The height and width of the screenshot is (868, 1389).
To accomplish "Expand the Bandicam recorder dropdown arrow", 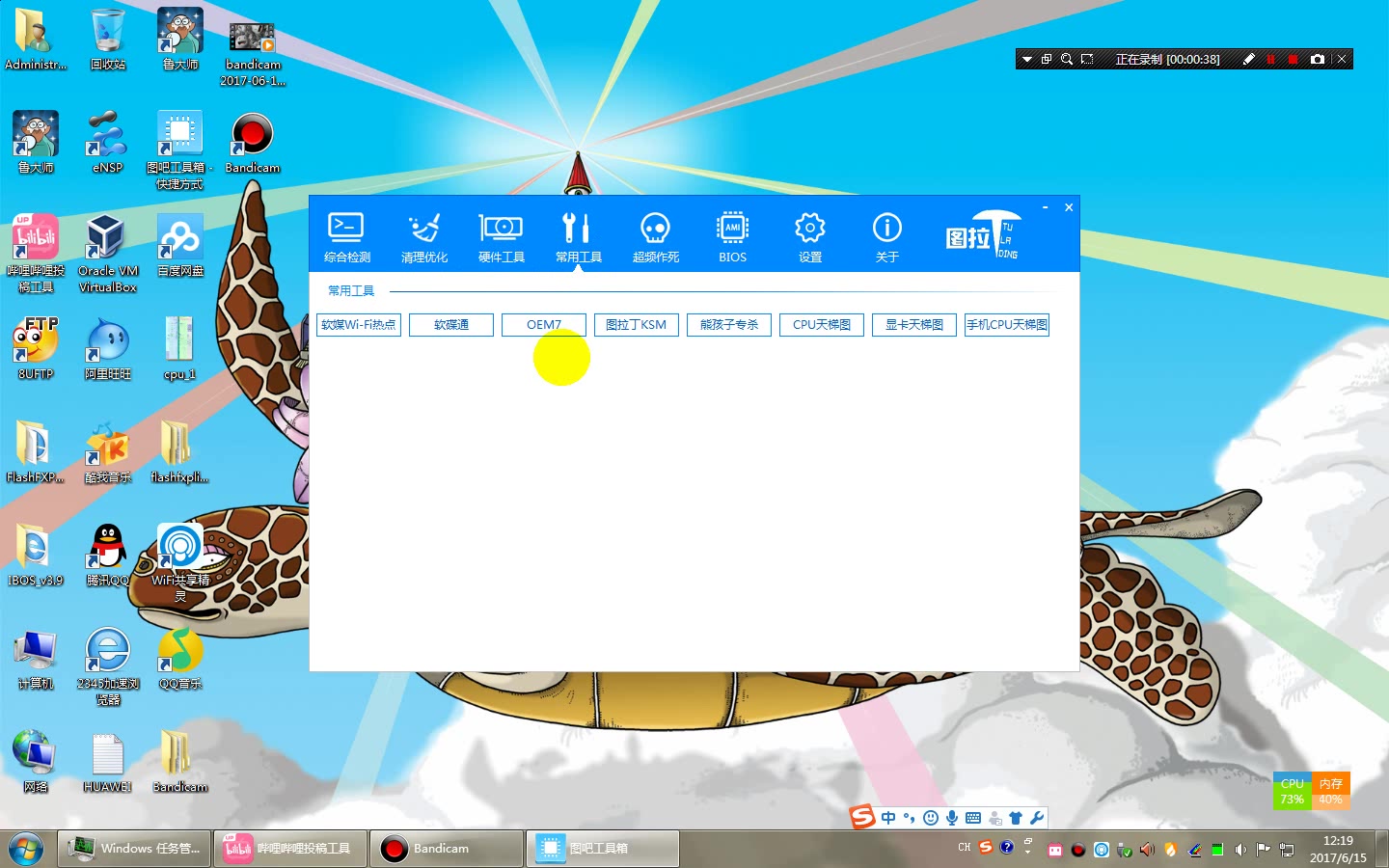I will click(1027, 60).
